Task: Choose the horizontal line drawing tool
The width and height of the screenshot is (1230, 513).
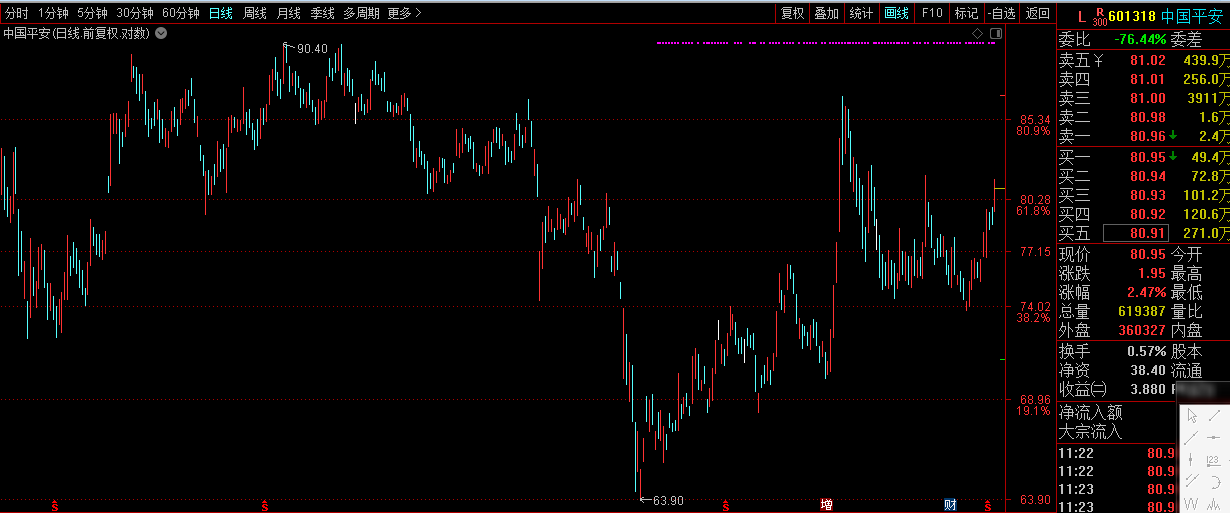Action: (x=1213, y=438)
